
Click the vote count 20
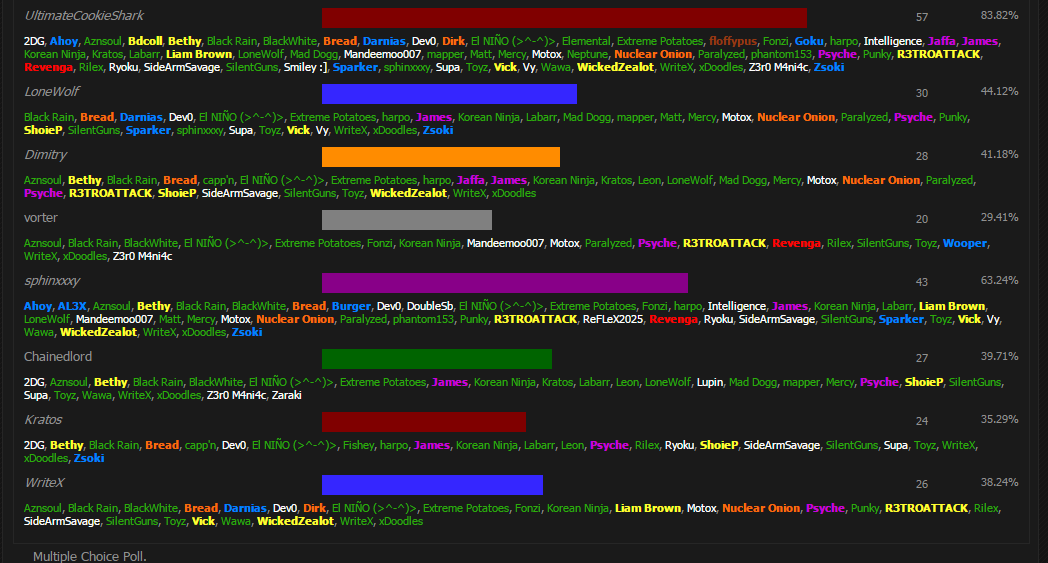pos(922,219)
